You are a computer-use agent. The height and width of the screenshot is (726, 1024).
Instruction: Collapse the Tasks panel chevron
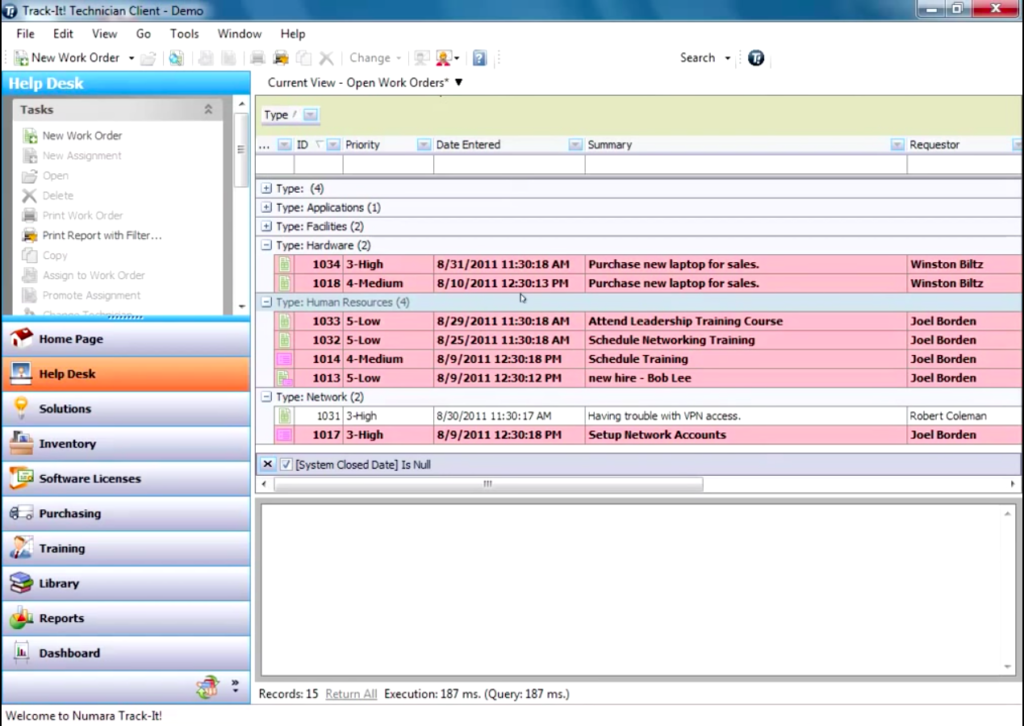[208, 110]
